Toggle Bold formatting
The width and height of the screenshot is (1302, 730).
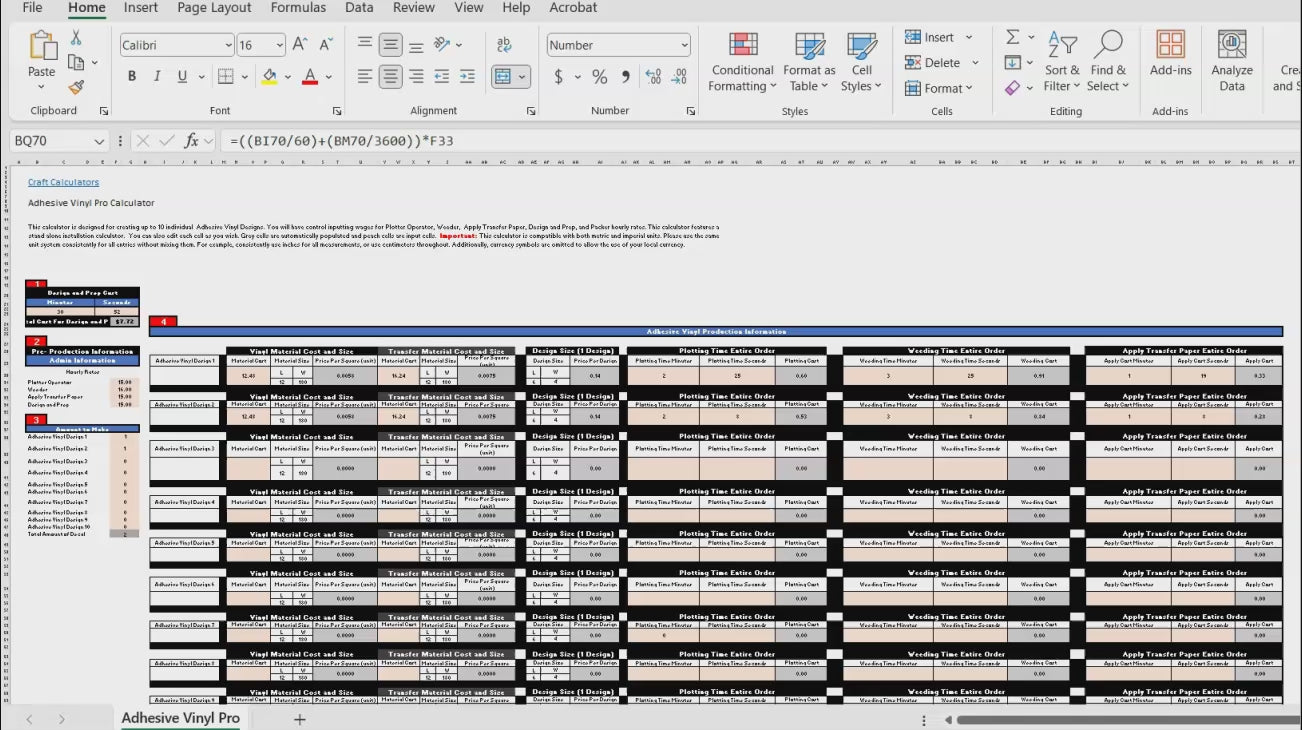[x=132, y=77]
